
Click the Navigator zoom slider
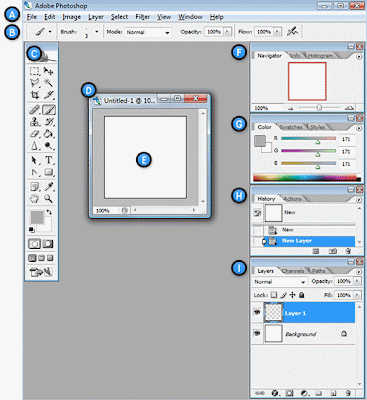[319, 108]
